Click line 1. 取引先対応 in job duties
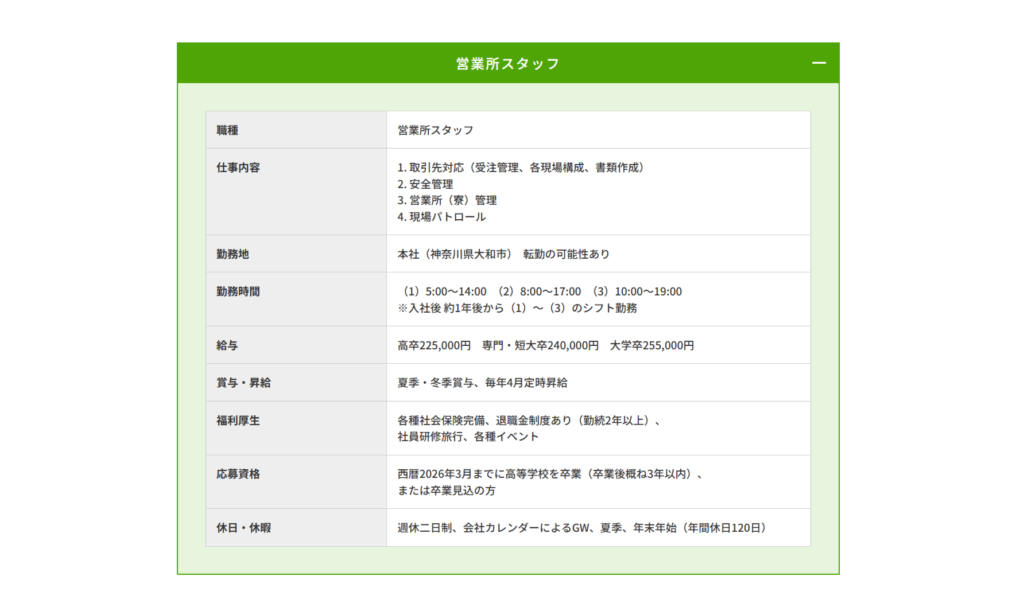 pos(522,168)
